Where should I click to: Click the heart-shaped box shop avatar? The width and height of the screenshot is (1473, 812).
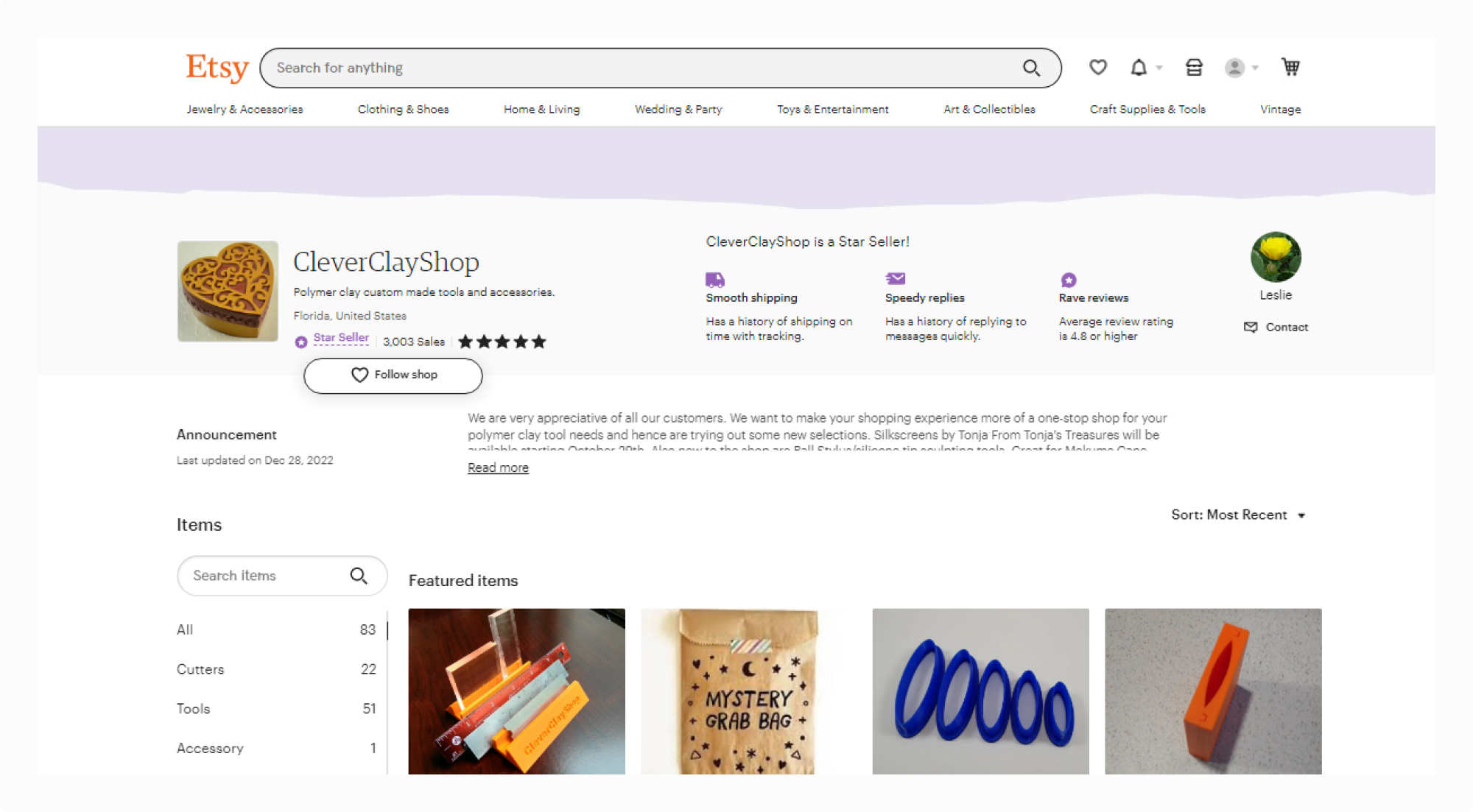click(228, 291)
